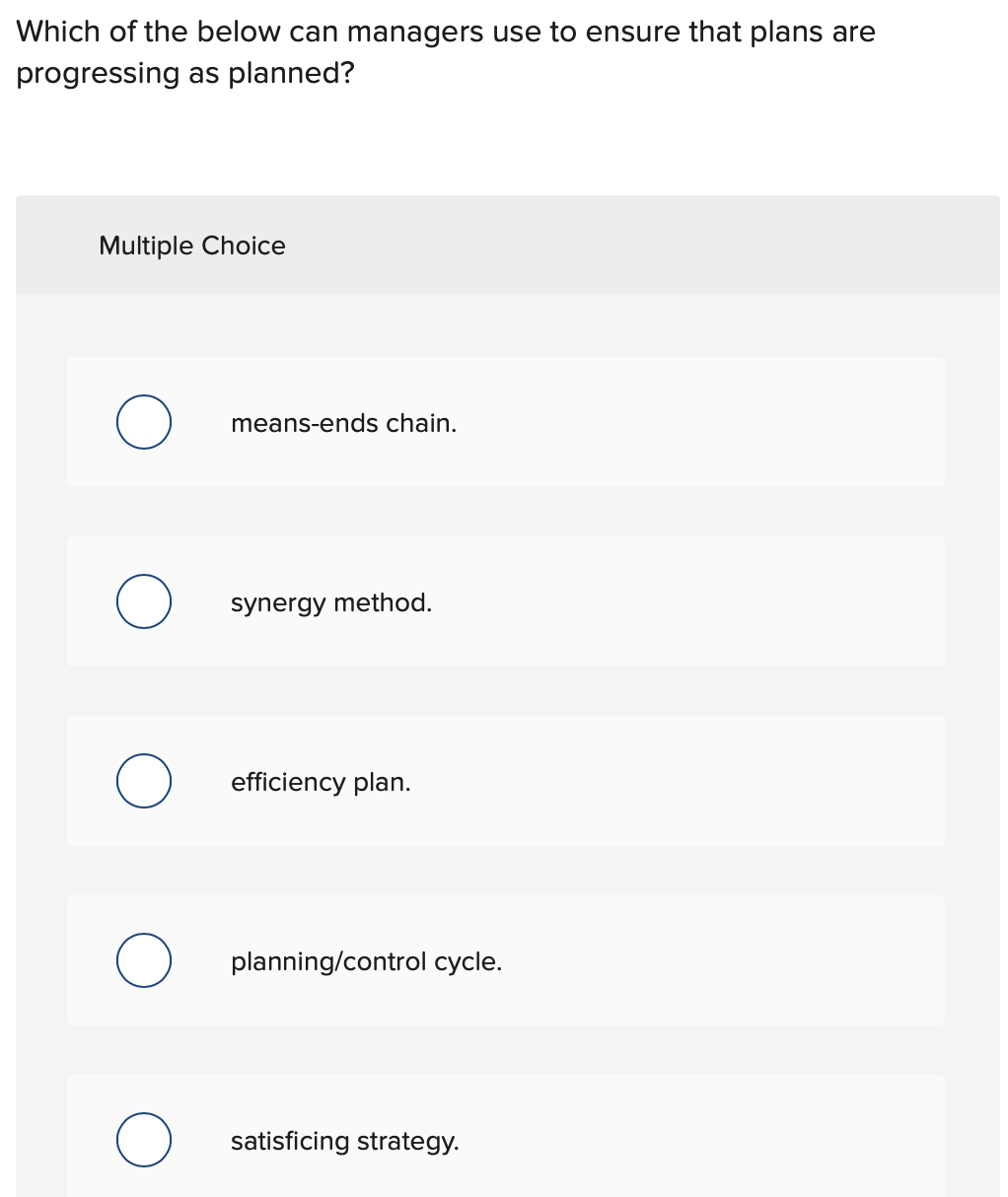Click the synergy method answer text

click(331, 602)
